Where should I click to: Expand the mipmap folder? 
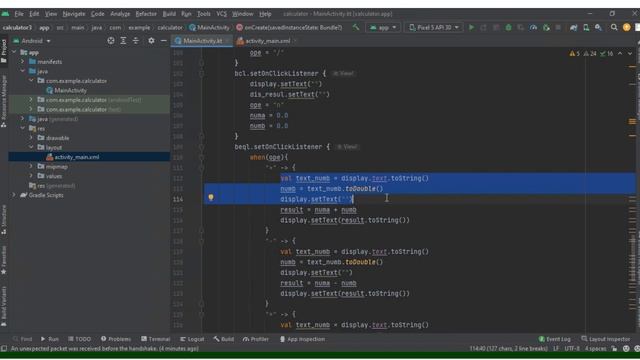point(31,167)
